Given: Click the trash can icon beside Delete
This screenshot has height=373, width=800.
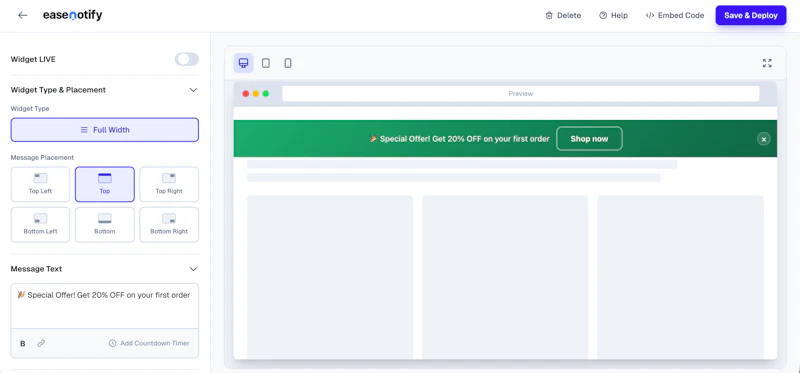Looking at the screenshot, I should point(549,15).
